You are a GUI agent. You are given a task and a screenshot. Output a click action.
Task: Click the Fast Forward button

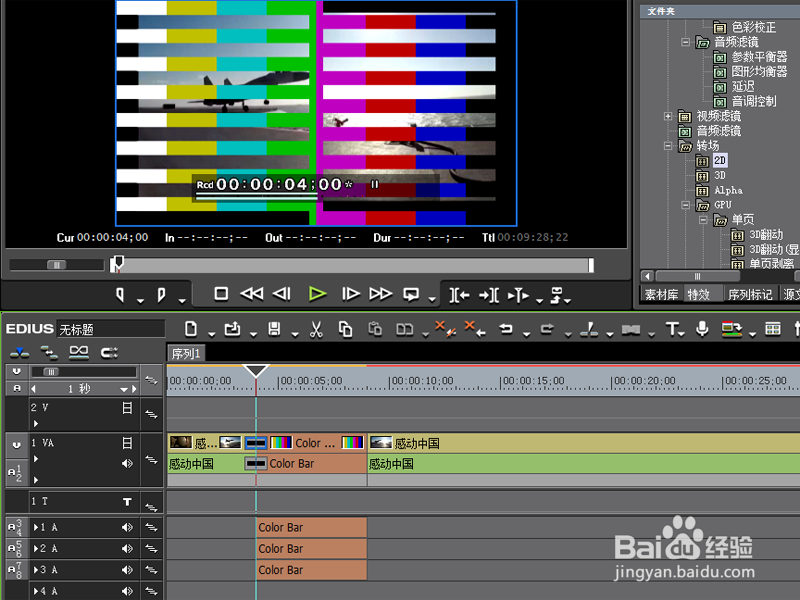tap(381, 294)
